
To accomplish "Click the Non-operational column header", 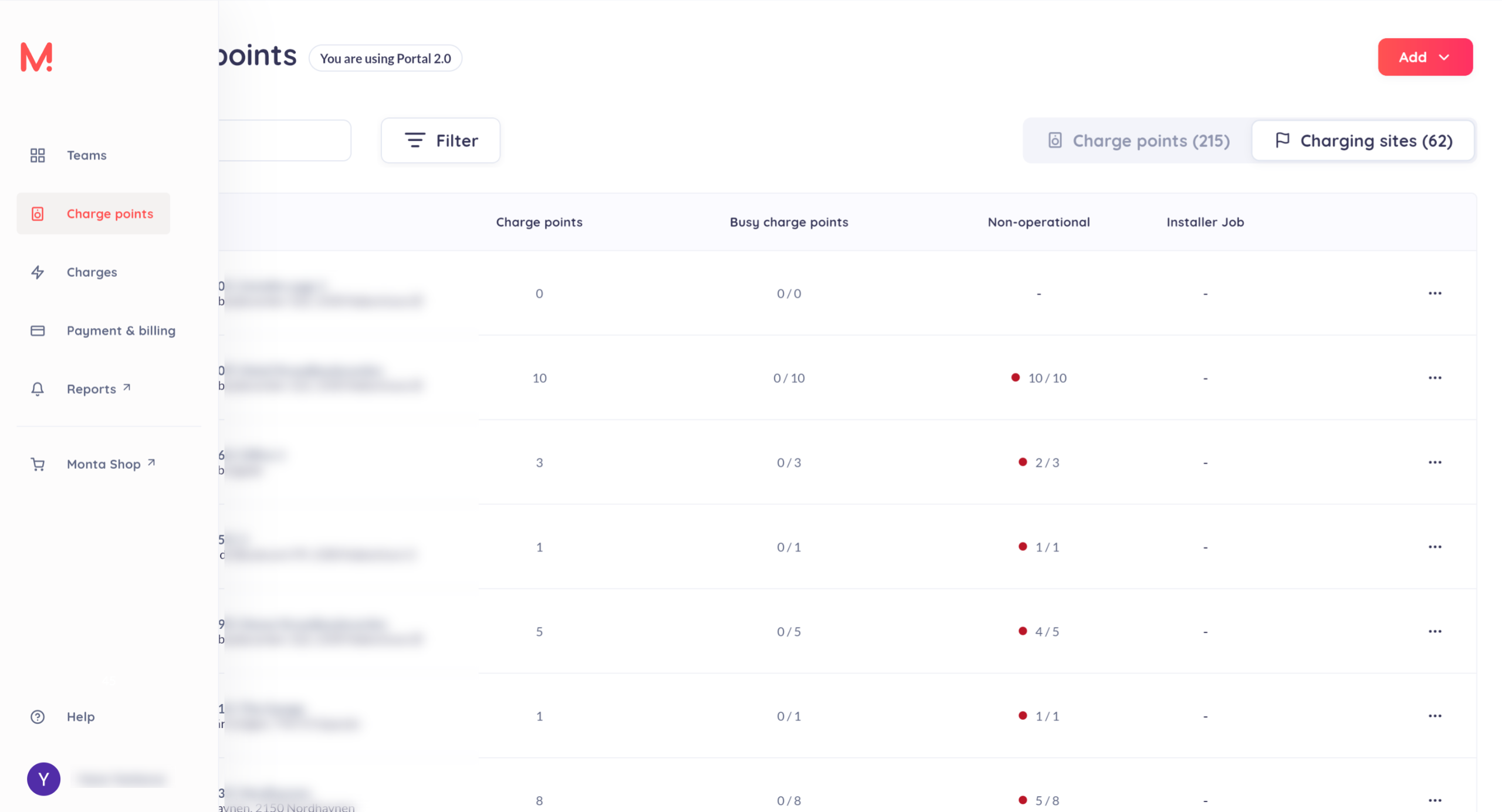I will pyautogui.click(x=1038, y=222).
